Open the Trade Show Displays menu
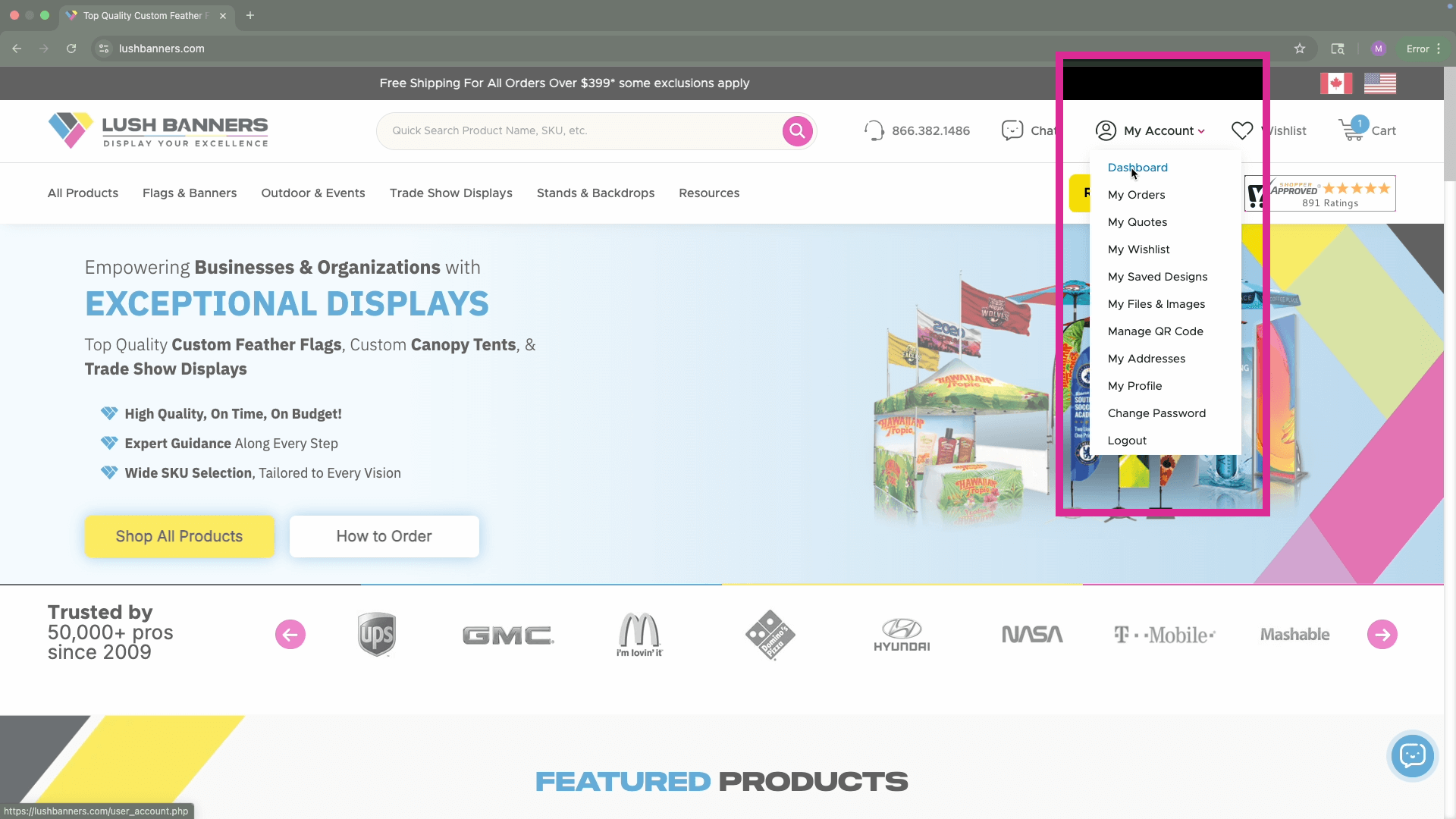The width and height of the screenshot is (1456, 819). coord(450,193)
